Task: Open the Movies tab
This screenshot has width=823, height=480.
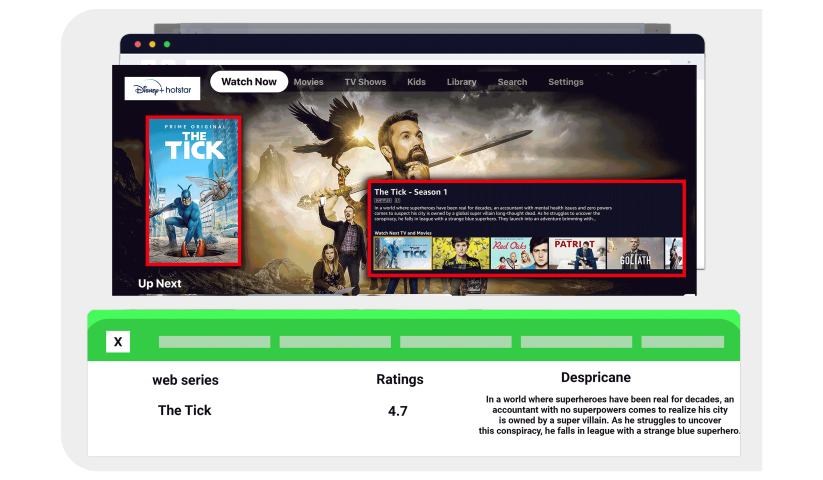Action: tap(309, 82)
